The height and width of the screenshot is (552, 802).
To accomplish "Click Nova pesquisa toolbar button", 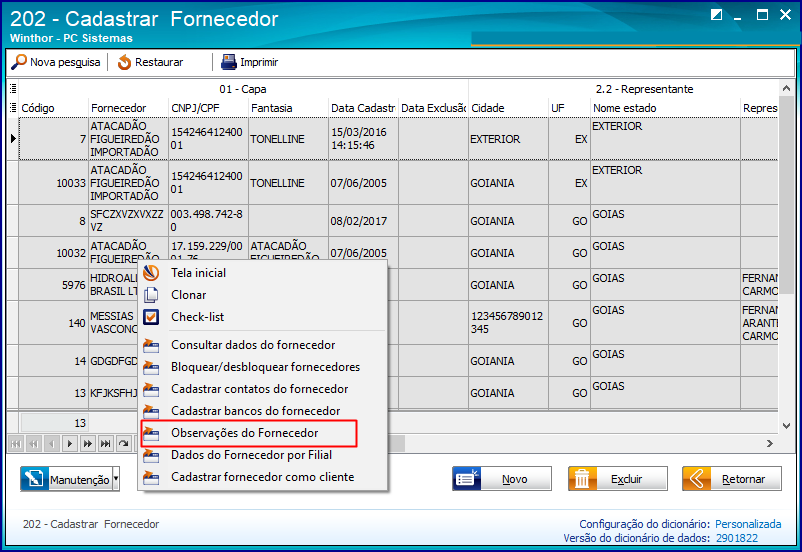I will pos(56,62).
